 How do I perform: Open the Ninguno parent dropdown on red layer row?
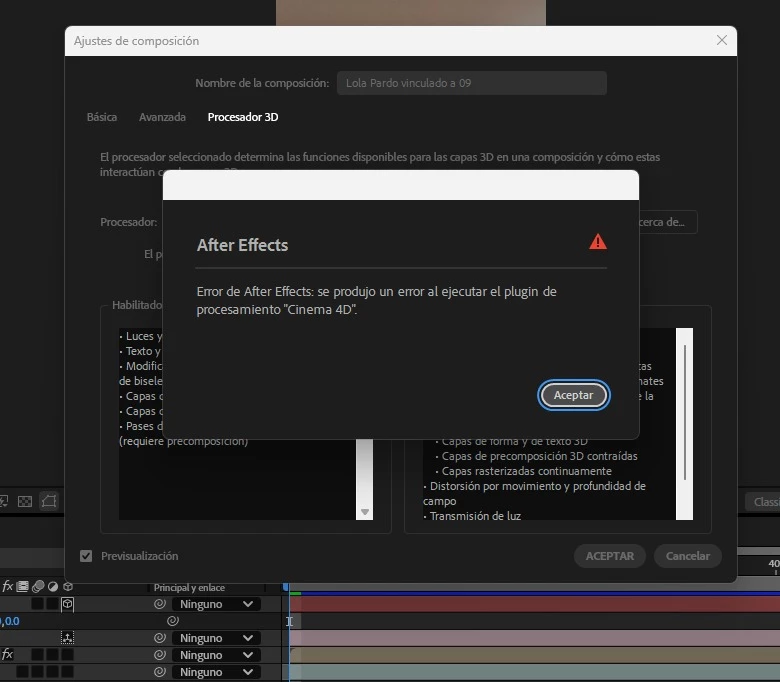216,604
